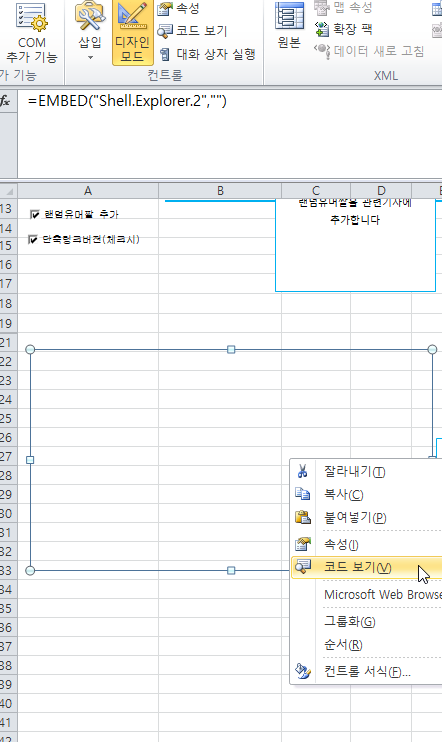Viewport: 442px width, 742px height.
Task: Click 맵 속성 in XML group
Action: (344, 8)
